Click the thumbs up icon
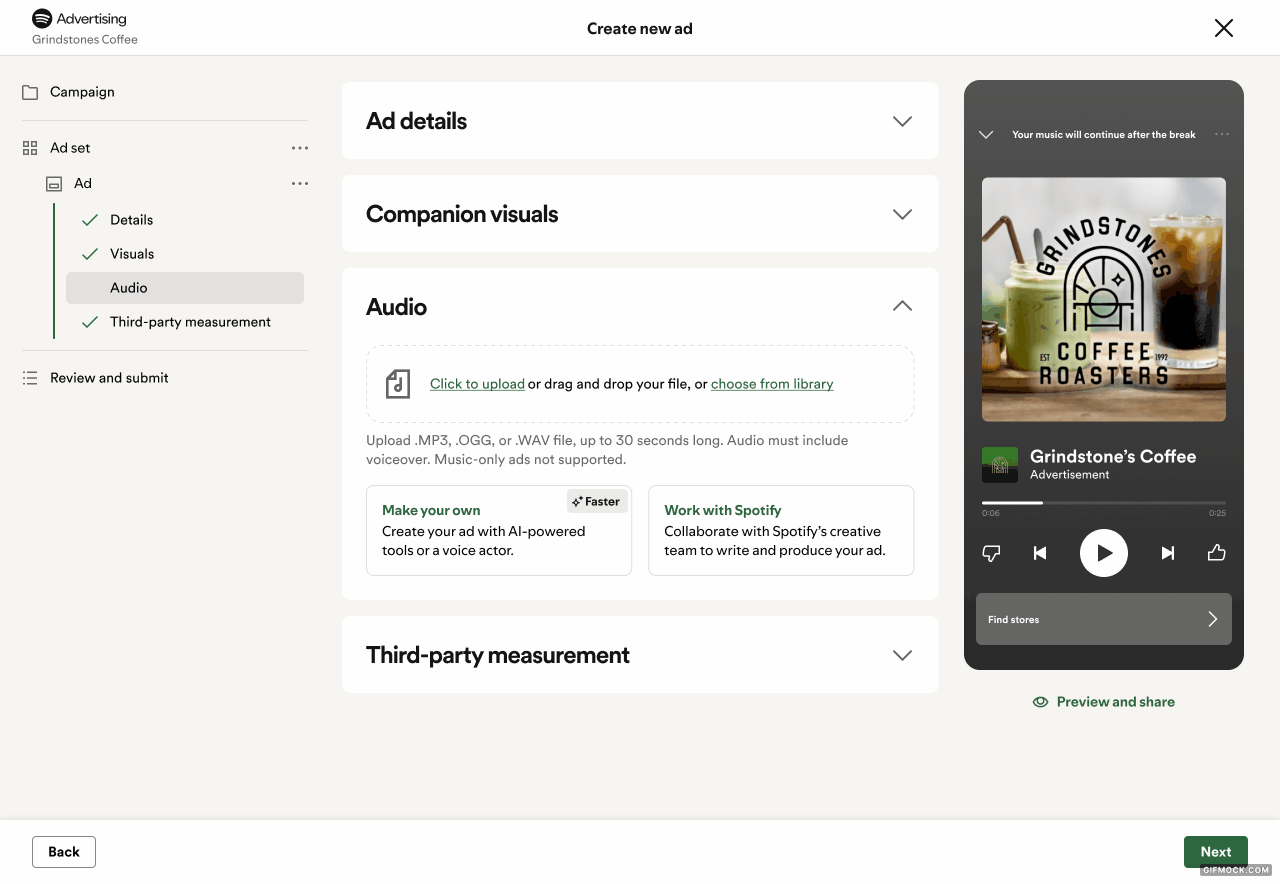 coord(1216,552)
